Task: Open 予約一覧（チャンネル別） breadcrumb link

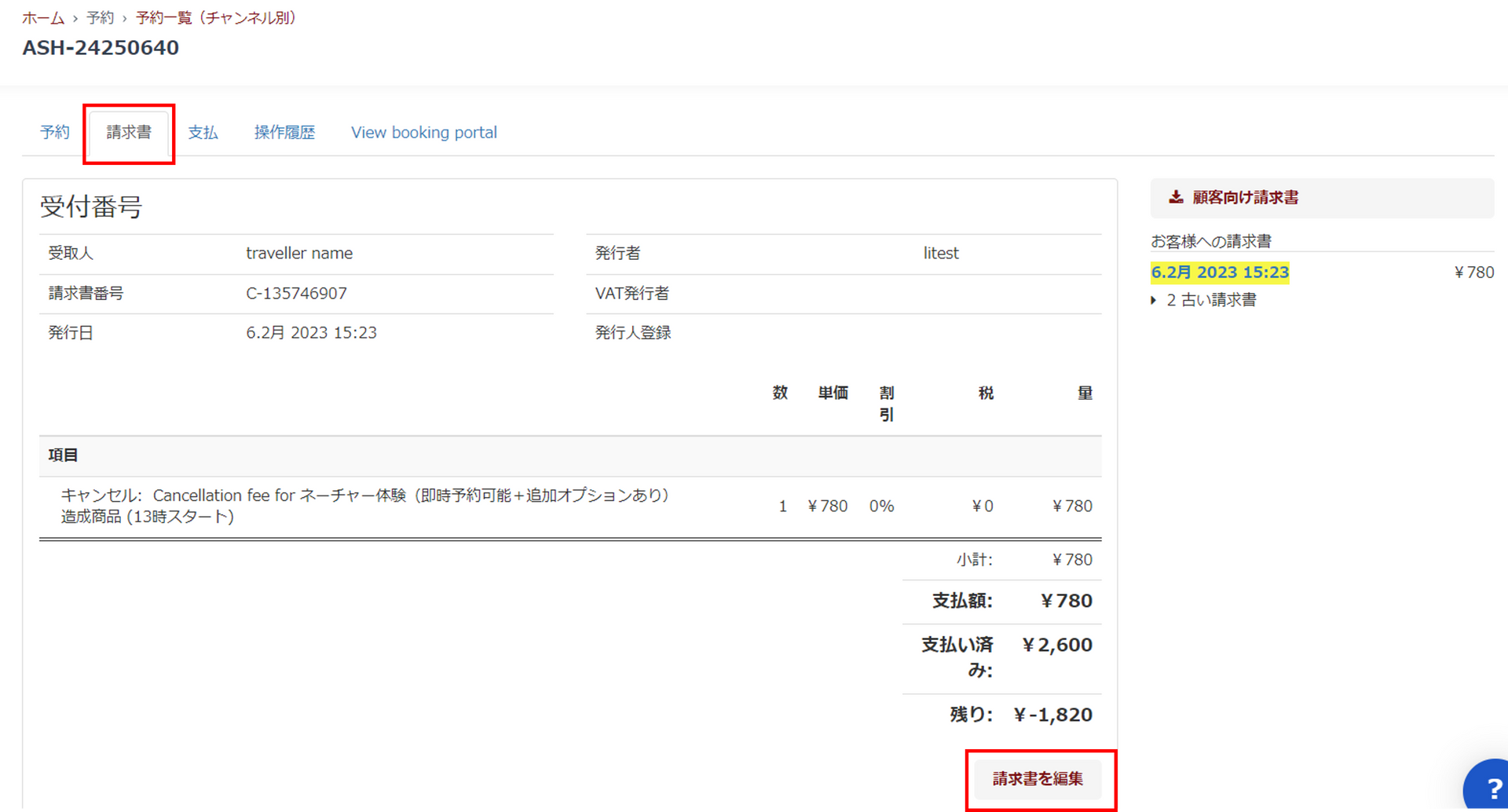Action: pyautogui.click(x=218, y=18)
